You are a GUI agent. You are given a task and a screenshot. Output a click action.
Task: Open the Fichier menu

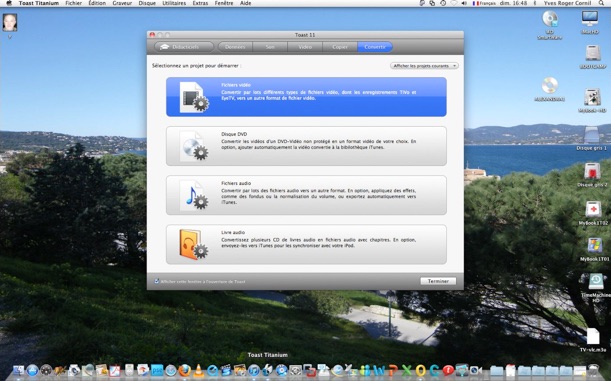point(74,3)
